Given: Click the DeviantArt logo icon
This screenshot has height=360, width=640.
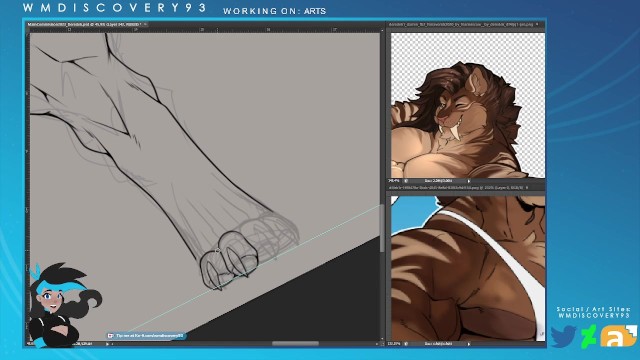Looking at the screenshot, I should click(x=588, y=336).
